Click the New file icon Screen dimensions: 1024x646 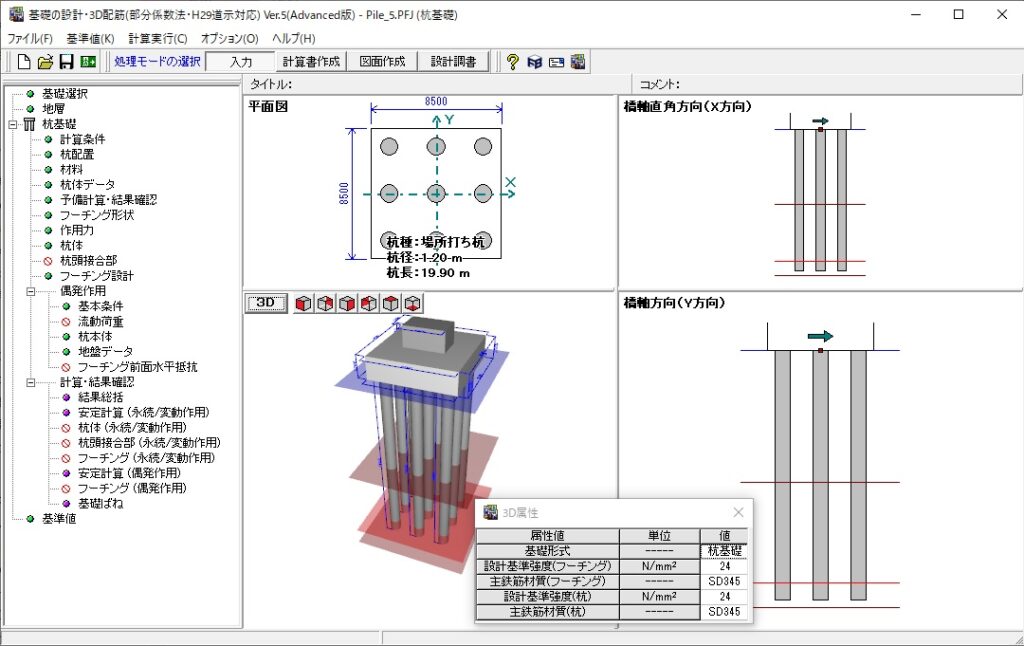pyautogui.click(x=24, y=62)
